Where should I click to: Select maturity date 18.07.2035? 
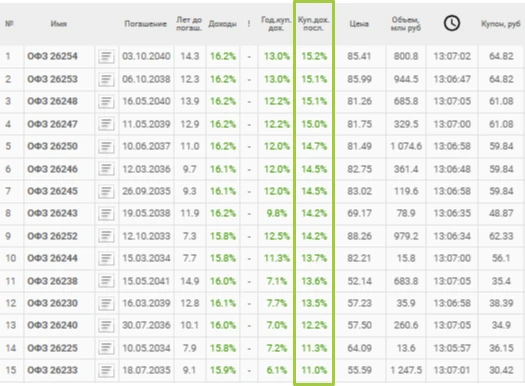[146, 370]
